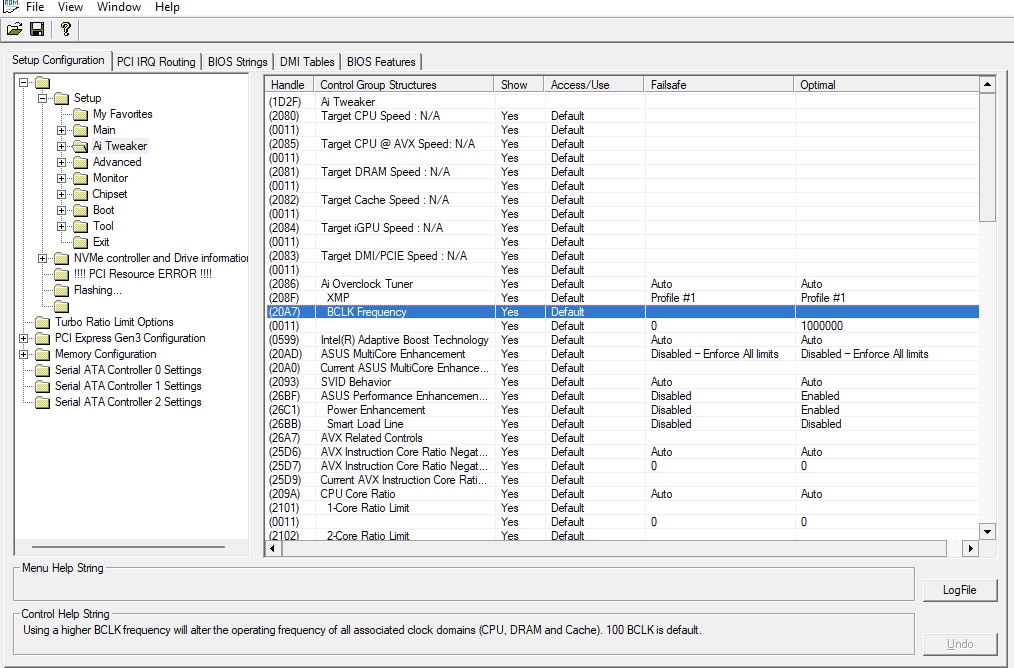Open the BIOS Features tab
This screenshot has height=668, width=1014.
click(x=382, y=62)
